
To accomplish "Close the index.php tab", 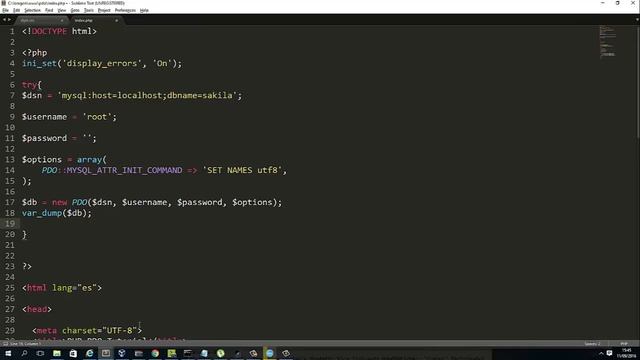I will click(116, 20).
